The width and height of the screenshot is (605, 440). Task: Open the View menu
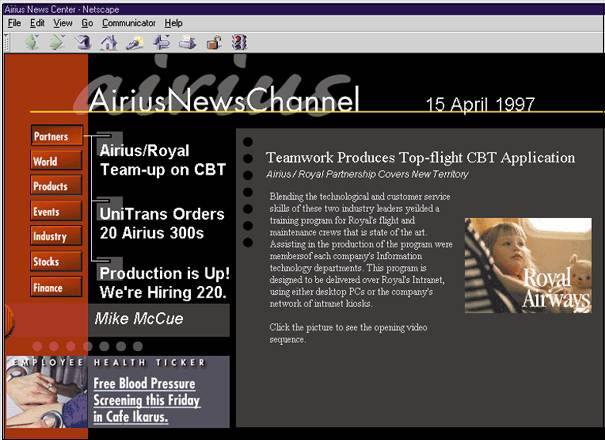[63, 23]
